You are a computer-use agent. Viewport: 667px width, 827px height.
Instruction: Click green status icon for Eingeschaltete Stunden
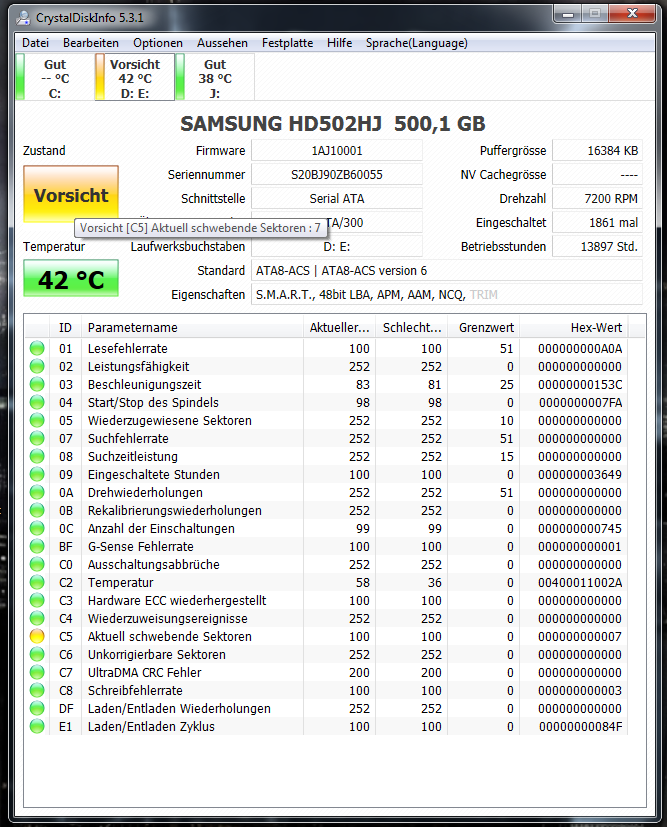pyautogui.click(x=37, y=475)
